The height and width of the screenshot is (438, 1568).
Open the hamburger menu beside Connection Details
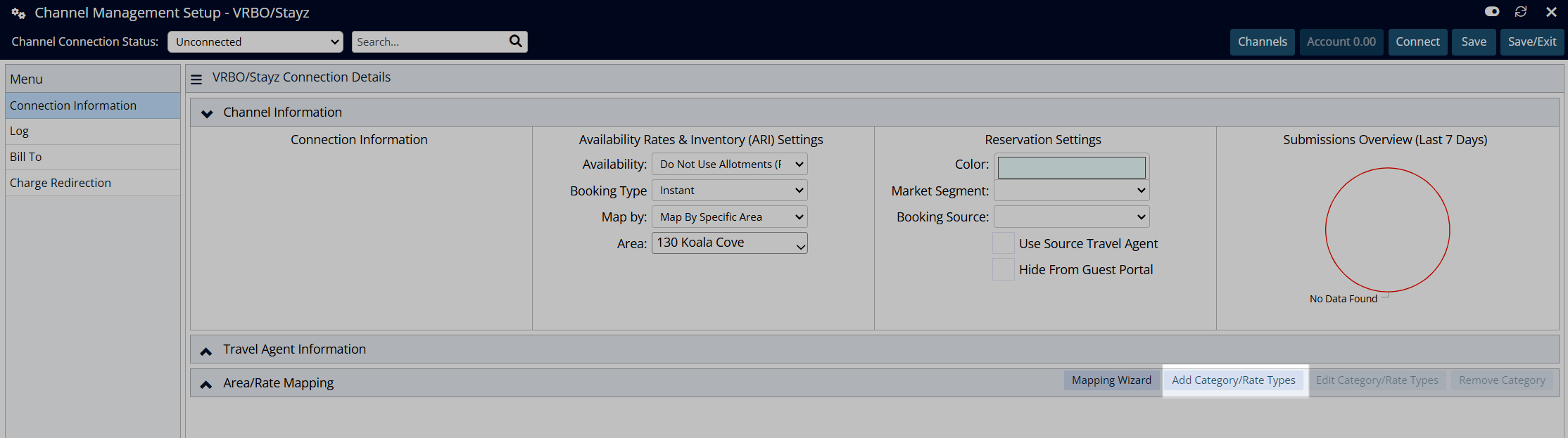(x=196, y=79)
